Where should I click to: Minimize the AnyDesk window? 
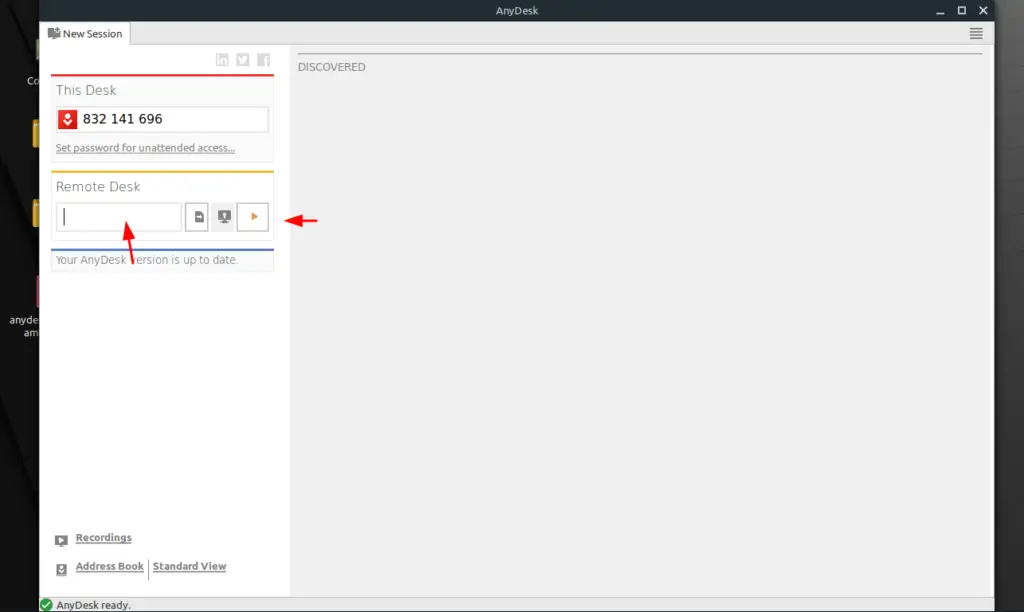point(940,10)
